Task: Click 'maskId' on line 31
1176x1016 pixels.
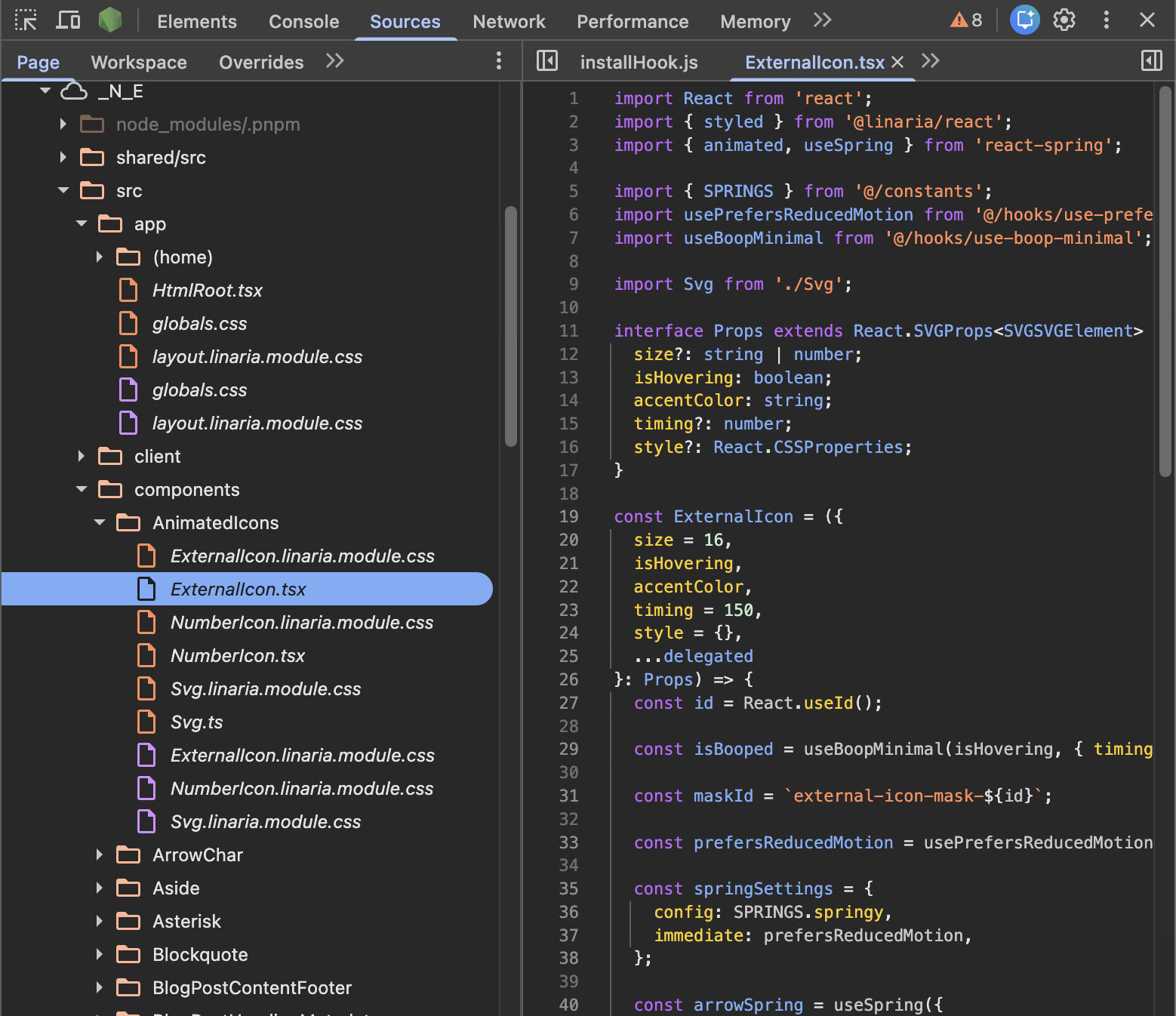Action: click(x=723, y=796)
